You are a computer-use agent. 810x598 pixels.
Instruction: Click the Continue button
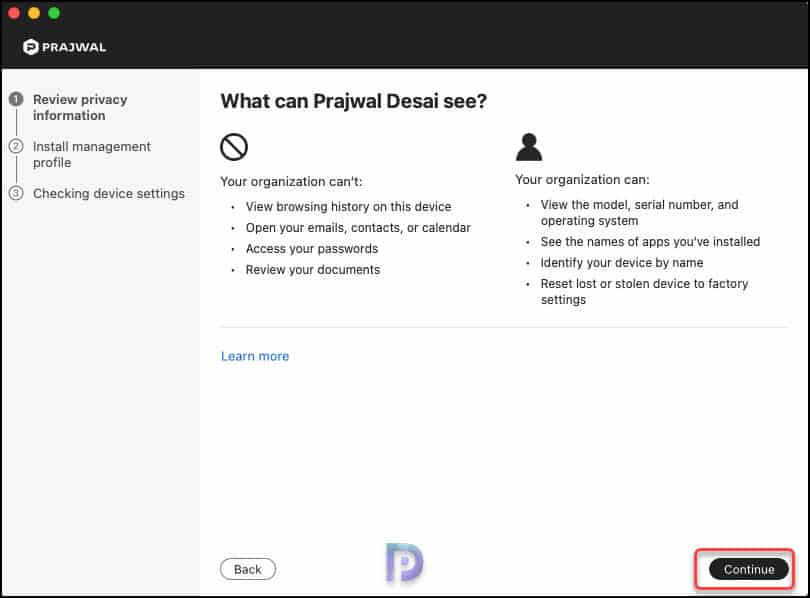click(749, 569)
